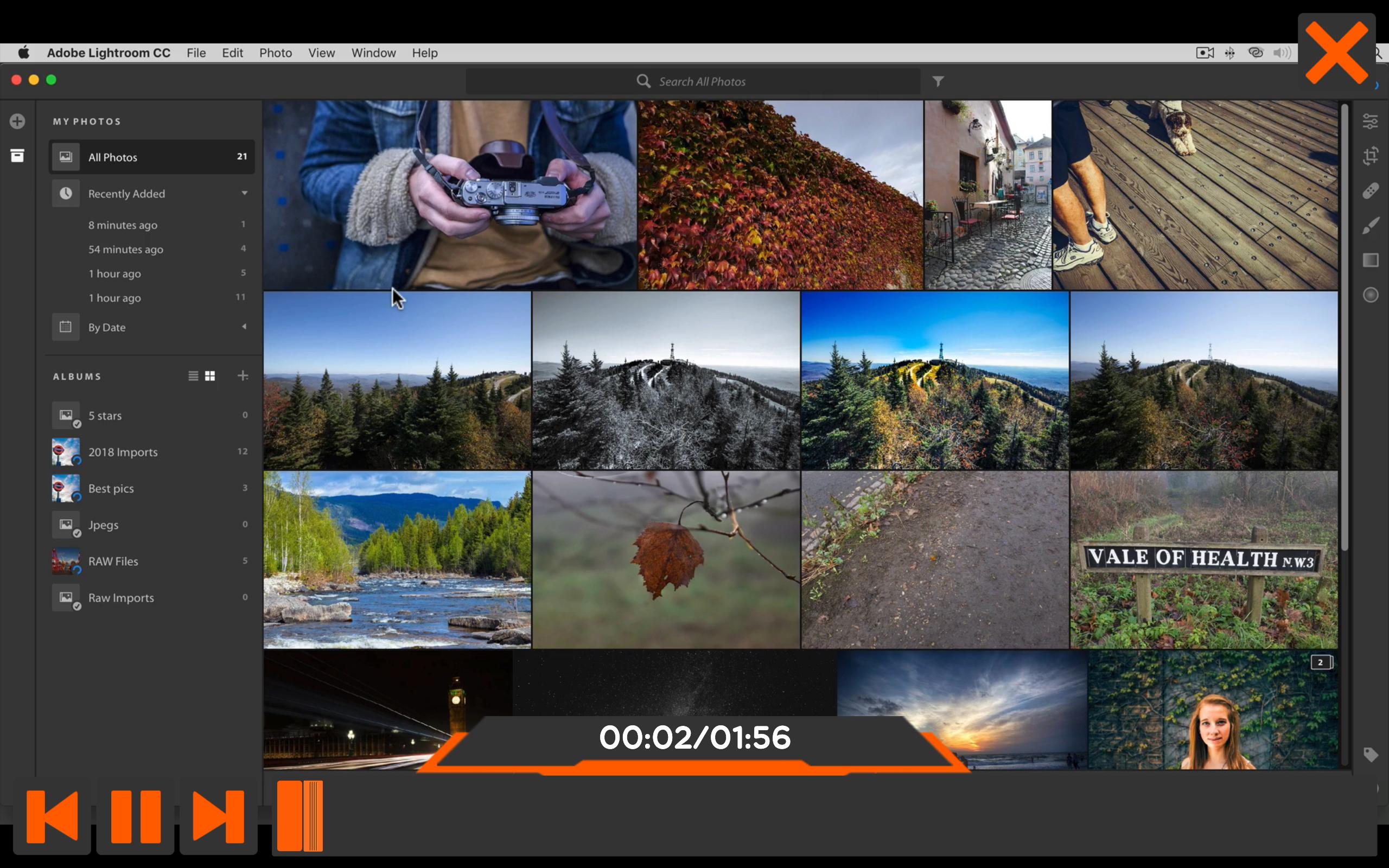The height and width of the screenshot is (868, 1389).
Task: Click the Recently Added clock icon
Action: point(66,194)
